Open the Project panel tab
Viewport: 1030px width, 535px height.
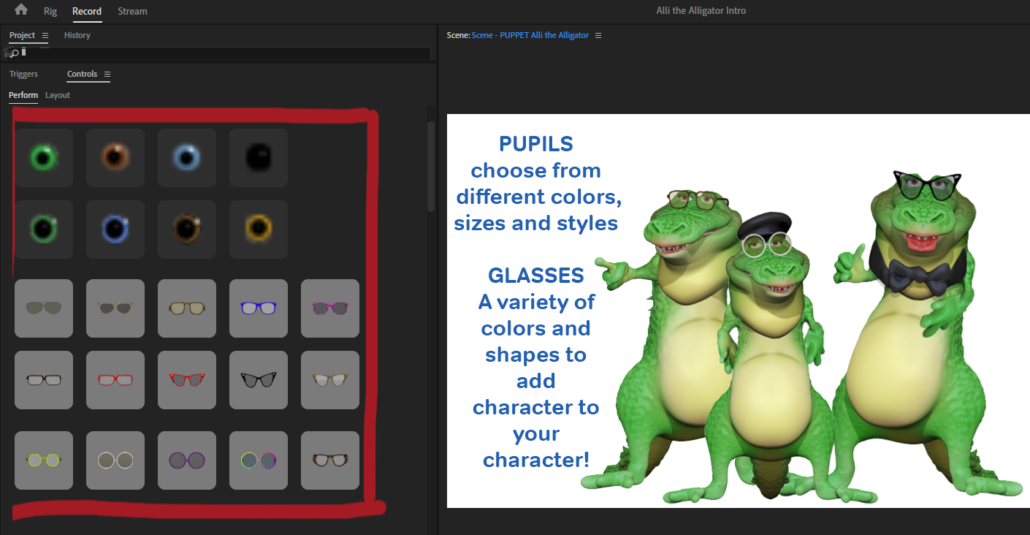[22, 35]
